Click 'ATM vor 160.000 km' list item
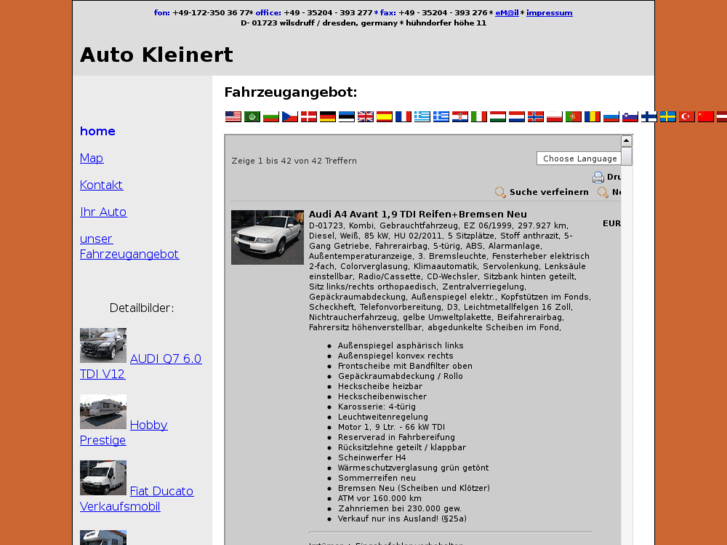The height and width of the screenshot is (545, 727). click(x=379, y=498)
